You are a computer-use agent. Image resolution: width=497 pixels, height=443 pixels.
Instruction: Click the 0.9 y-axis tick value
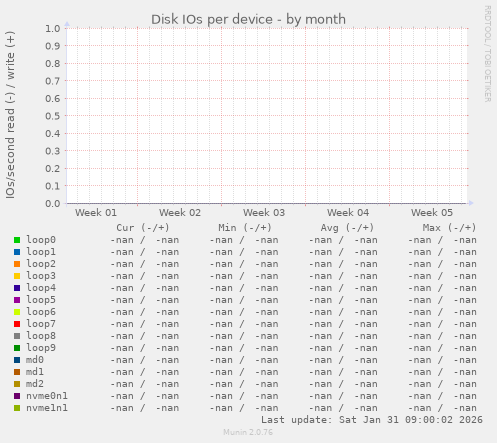[53, 46]
